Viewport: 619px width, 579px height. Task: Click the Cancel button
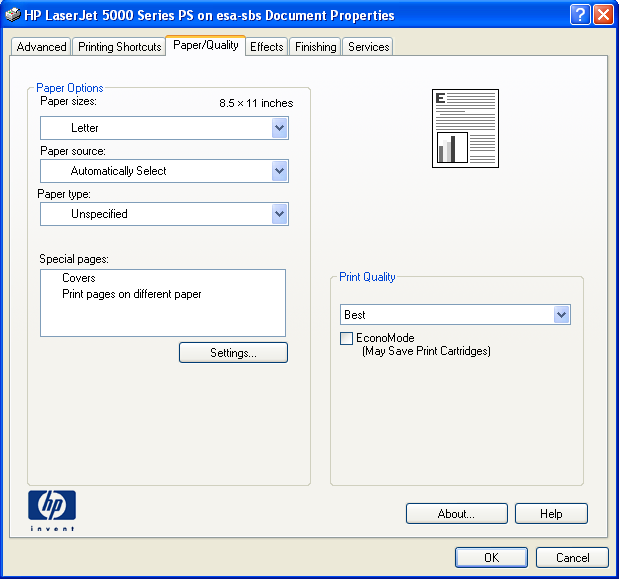point(572,557)
